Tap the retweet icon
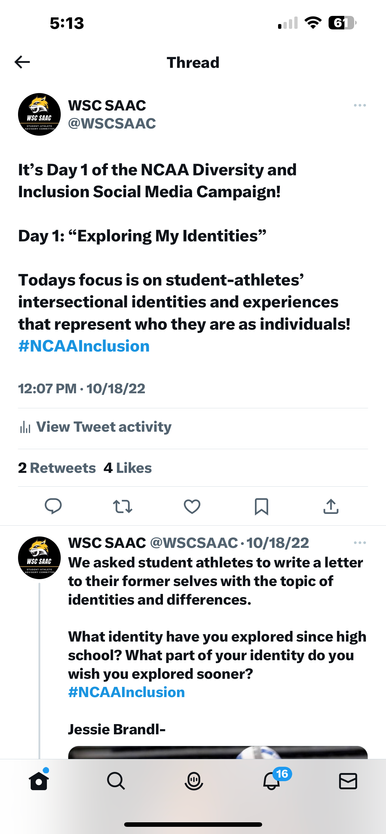Screen dimensions: 386x834 click(x=123, y=506)
